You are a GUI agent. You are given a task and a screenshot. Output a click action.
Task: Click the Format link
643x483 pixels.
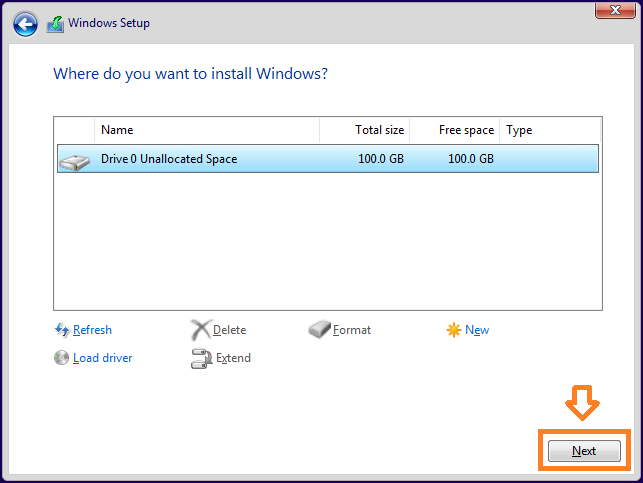[352, 330]
